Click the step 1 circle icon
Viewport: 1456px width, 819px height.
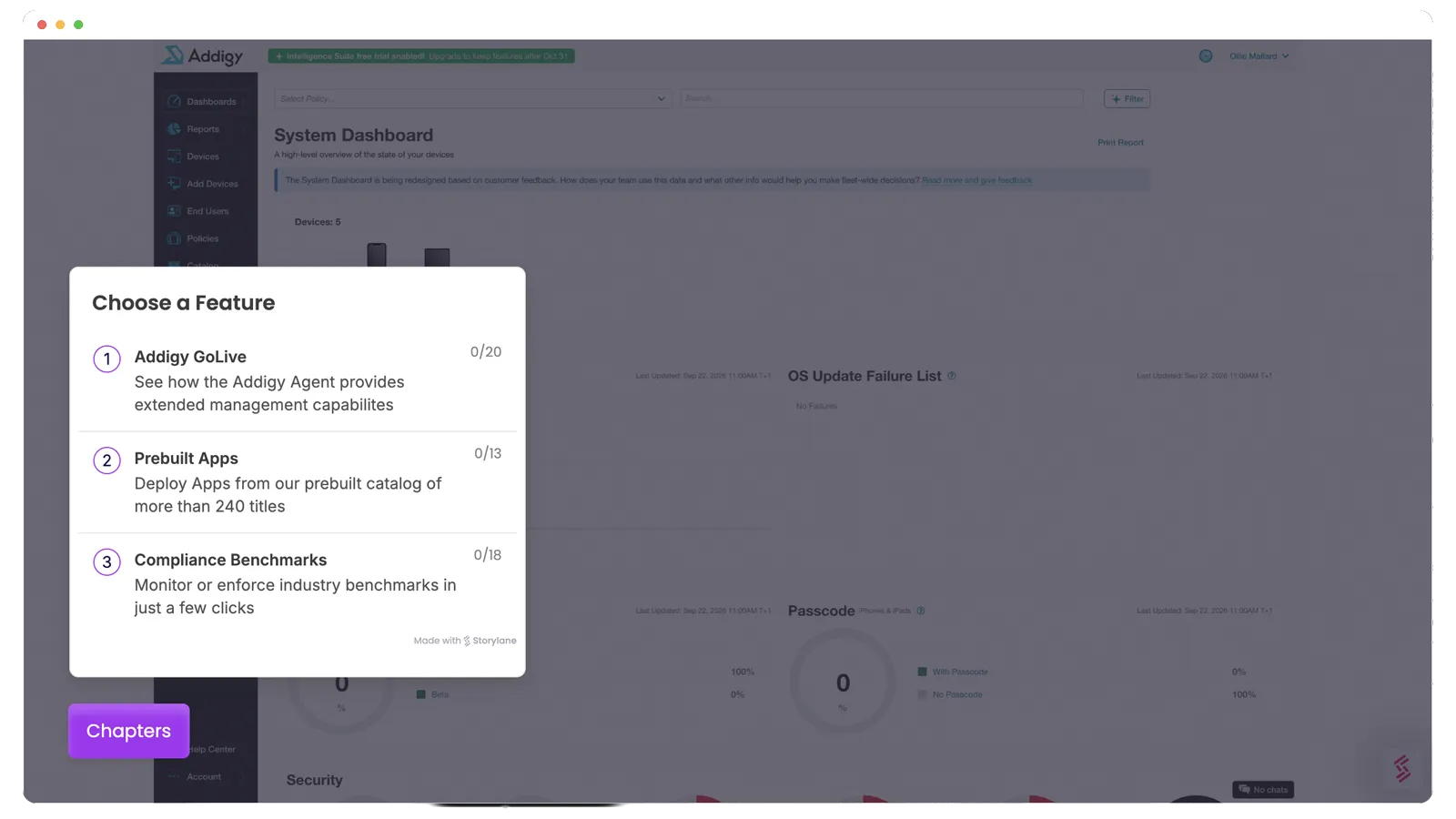click(x=106, y=359)
